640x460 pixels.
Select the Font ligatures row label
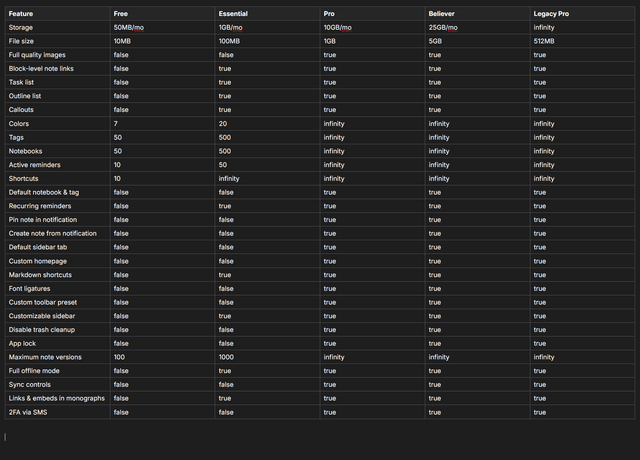pyautogui.click(x=30, y=288)
